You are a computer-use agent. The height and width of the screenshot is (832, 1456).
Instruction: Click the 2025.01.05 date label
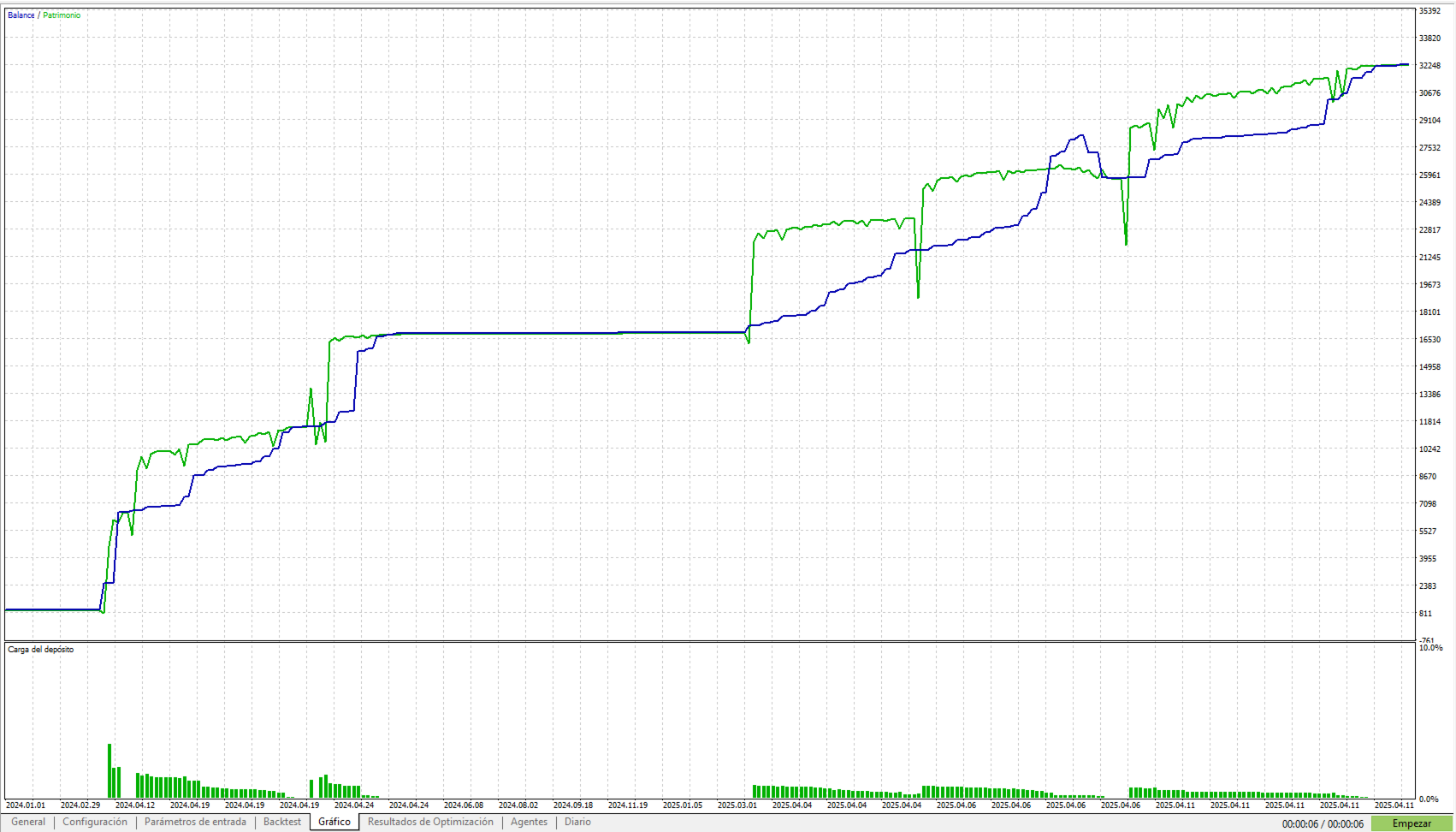click(x=683, y=805)
